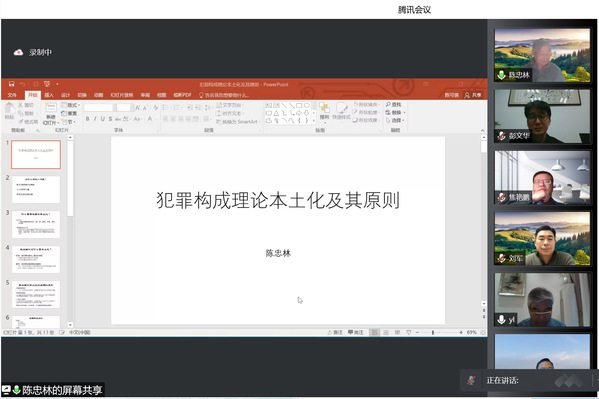
Task: Click the save icon in PowerPoint's quick access toolbar
Action: [x=11, y=84]
